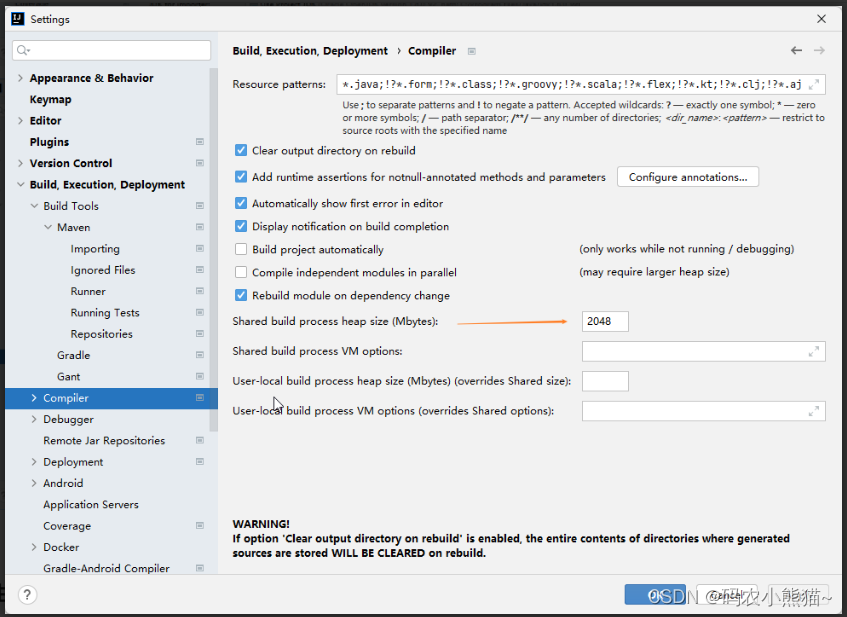
Task: Uncheck Clear output directory on rebuild
Action: [241, 150]
